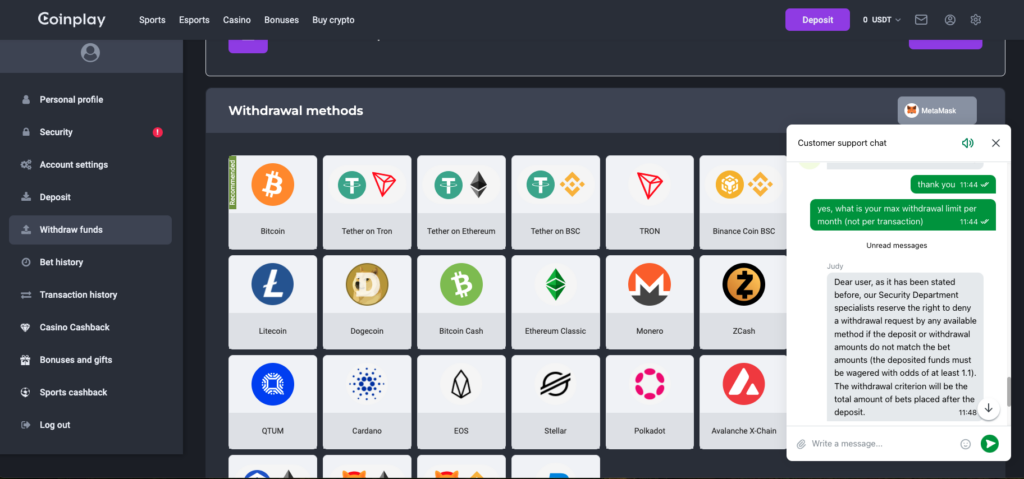The height and width of the screenshot is (479, 1024).
Task: Log out from the sidebar
Action: point(90,425)
